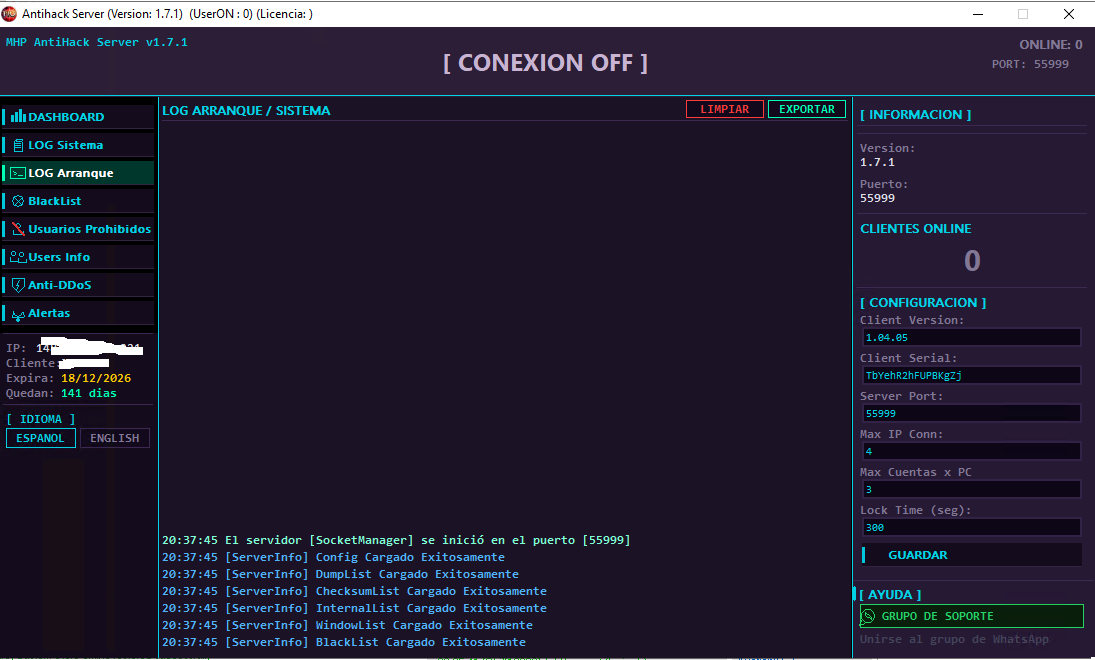Click the 'LOG ARRANQUE / SISTEMA' heading
The image size is (1095, 660).
[246, 110]
